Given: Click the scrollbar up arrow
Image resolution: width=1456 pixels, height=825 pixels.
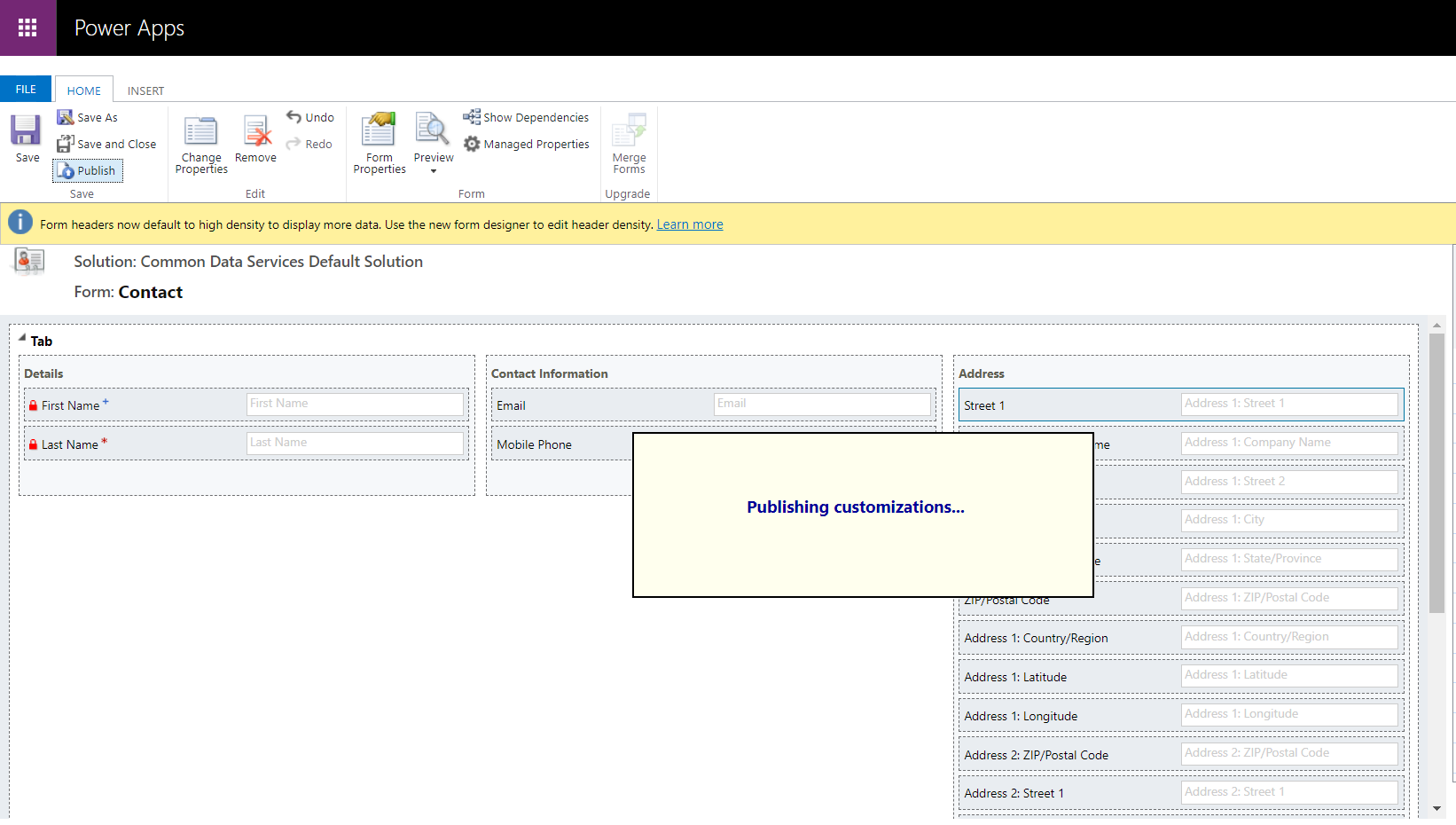Looking at the screenshot, I should point(1436,326).
